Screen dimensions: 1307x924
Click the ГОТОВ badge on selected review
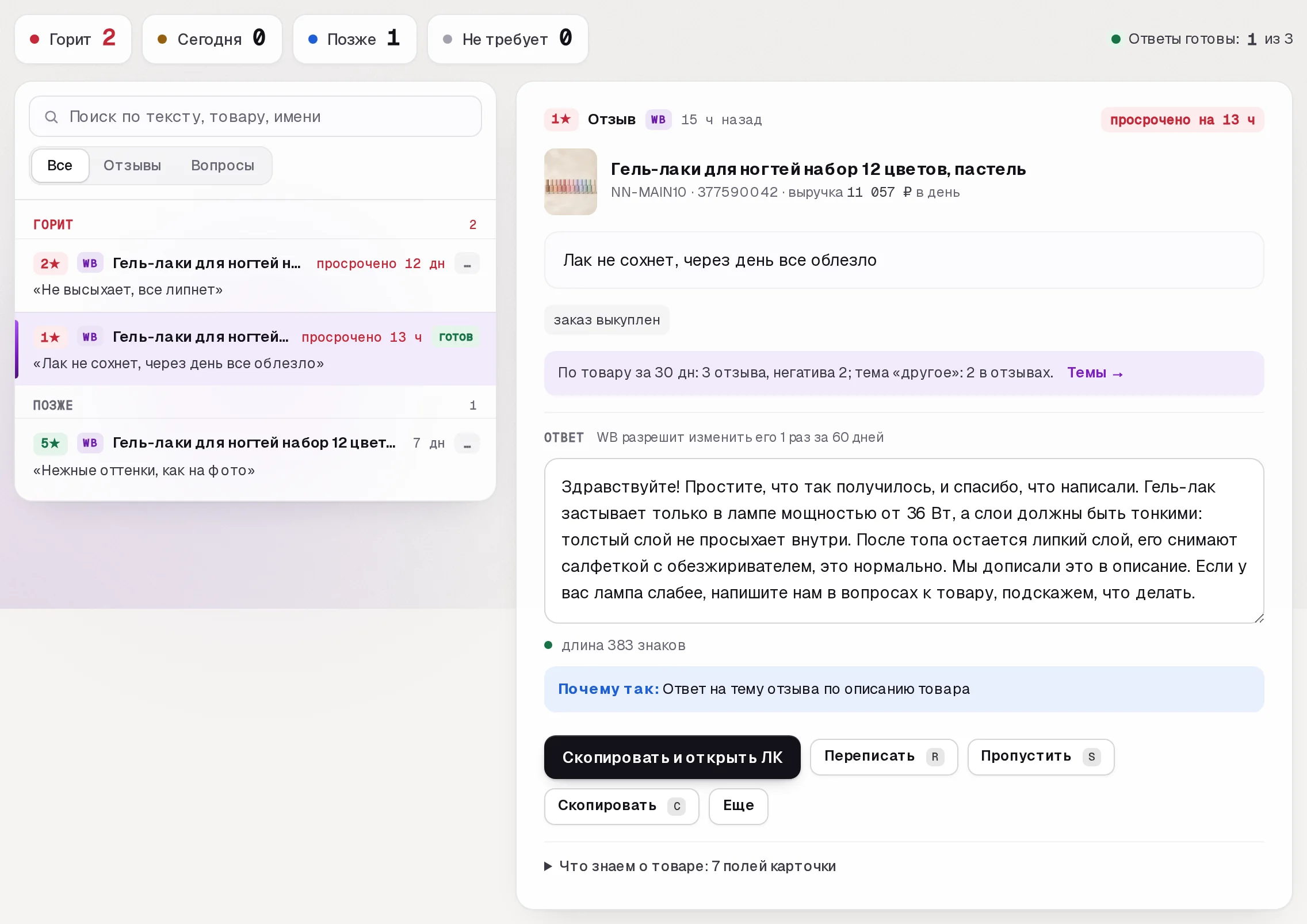click(456, 337)
